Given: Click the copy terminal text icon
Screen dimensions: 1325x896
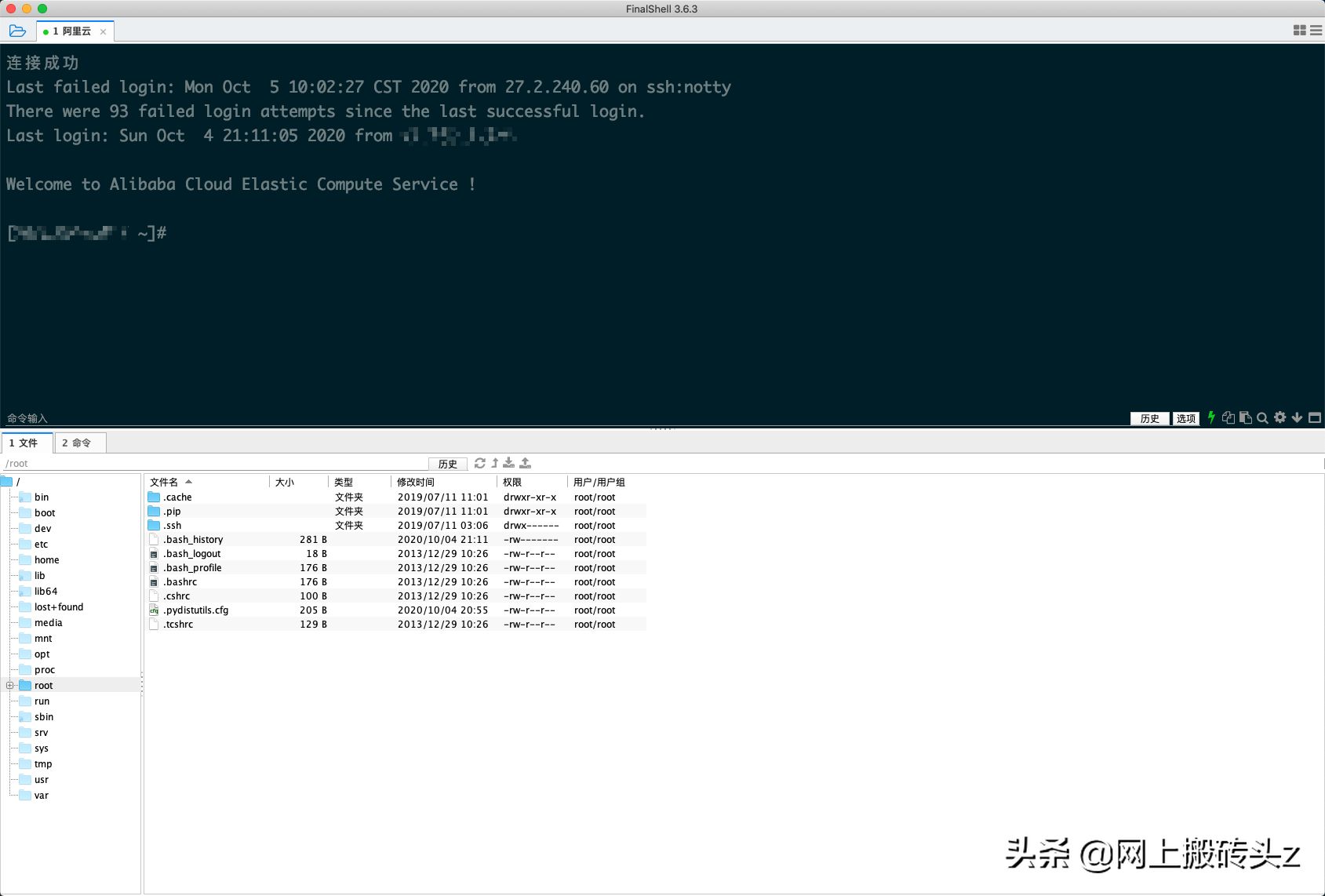Looking at the screenshot, I should [x=1229, y=417].
